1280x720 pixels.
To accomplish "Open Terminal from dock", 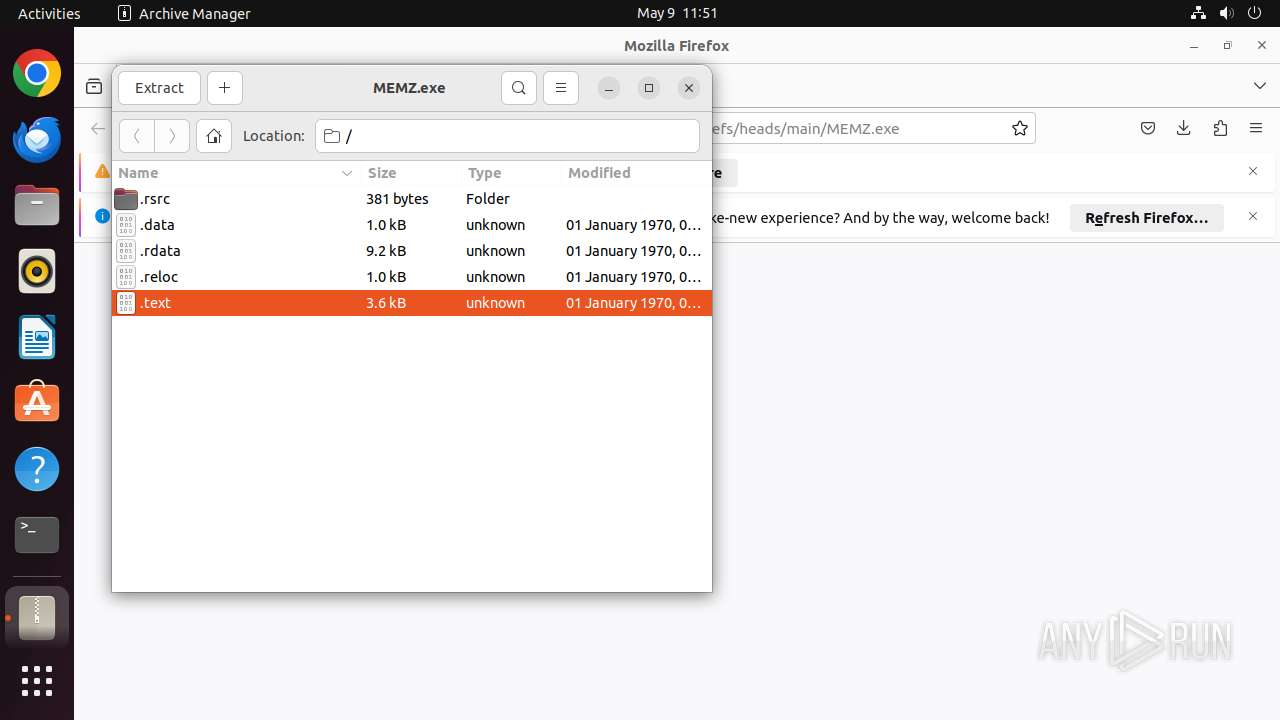I will pos(37,535).
